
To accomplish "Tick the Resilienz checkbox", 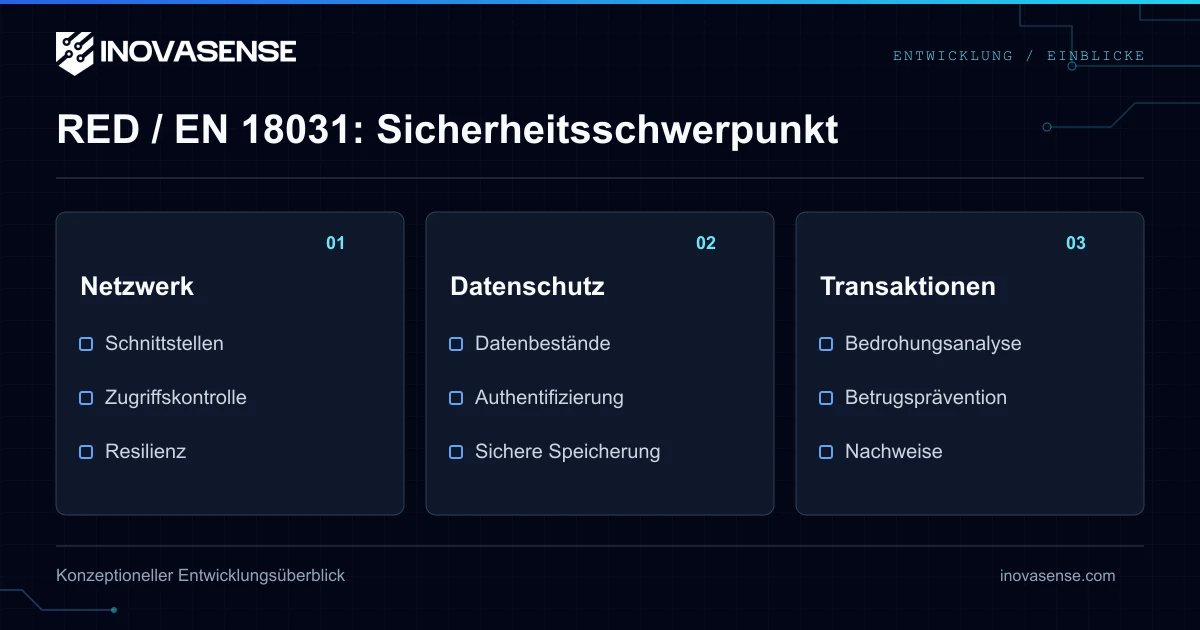I will (x=86, y=452).
